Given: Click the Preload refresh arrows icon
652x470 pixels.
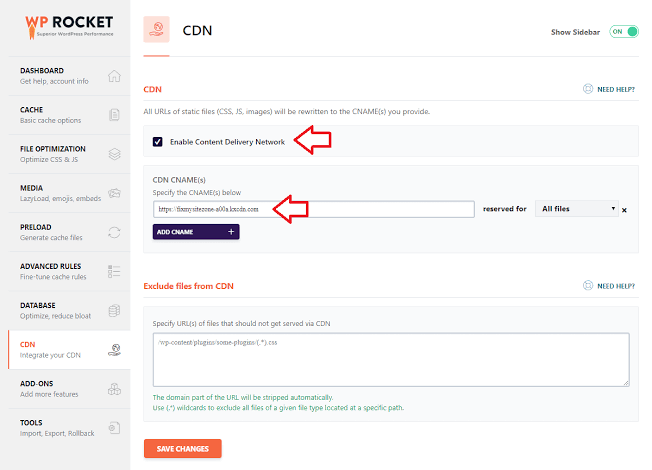Looking at the screenshot, I should pos(114,232).
